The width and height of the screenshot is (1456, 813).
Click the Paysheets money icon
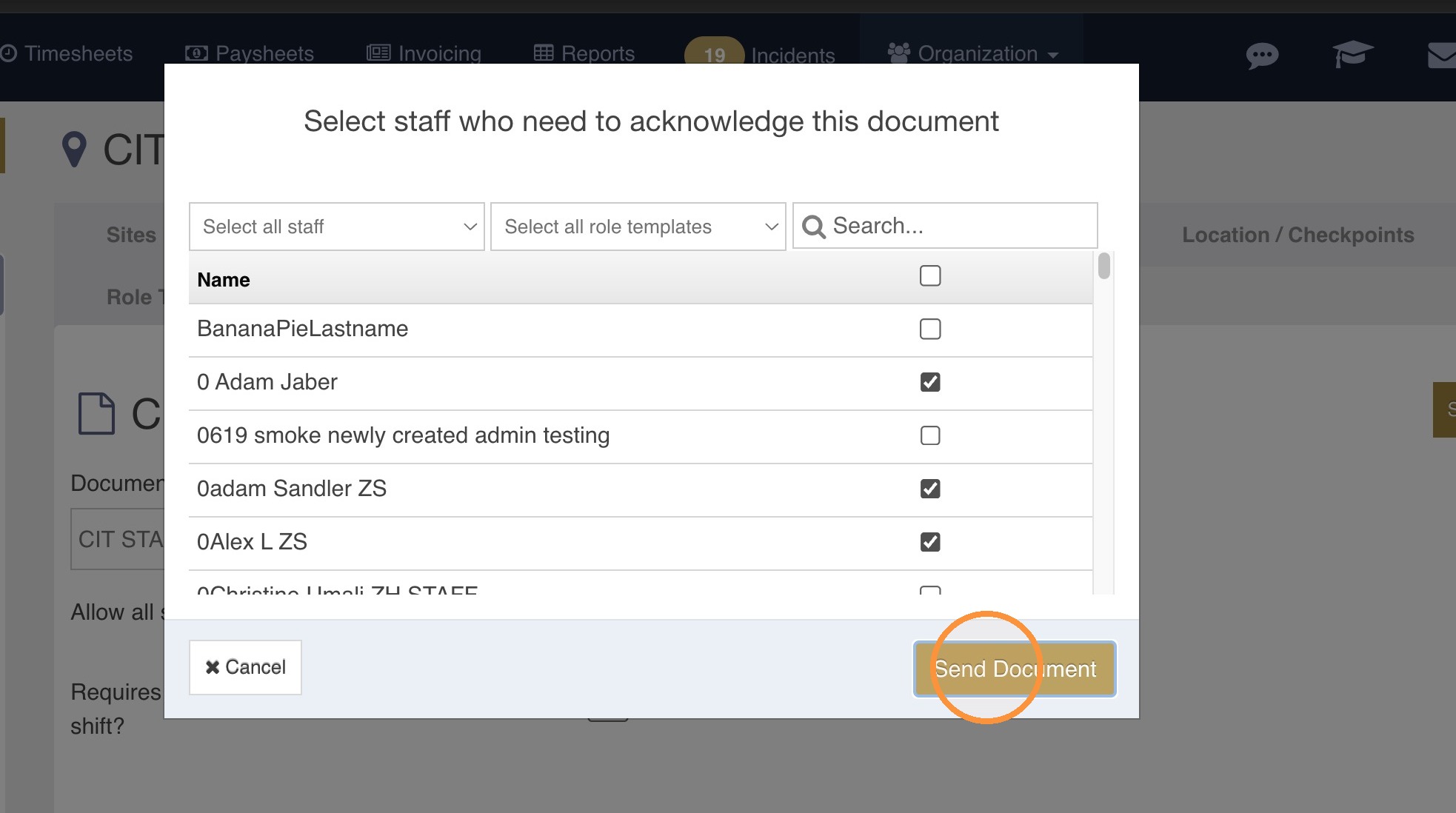[196, 53]
